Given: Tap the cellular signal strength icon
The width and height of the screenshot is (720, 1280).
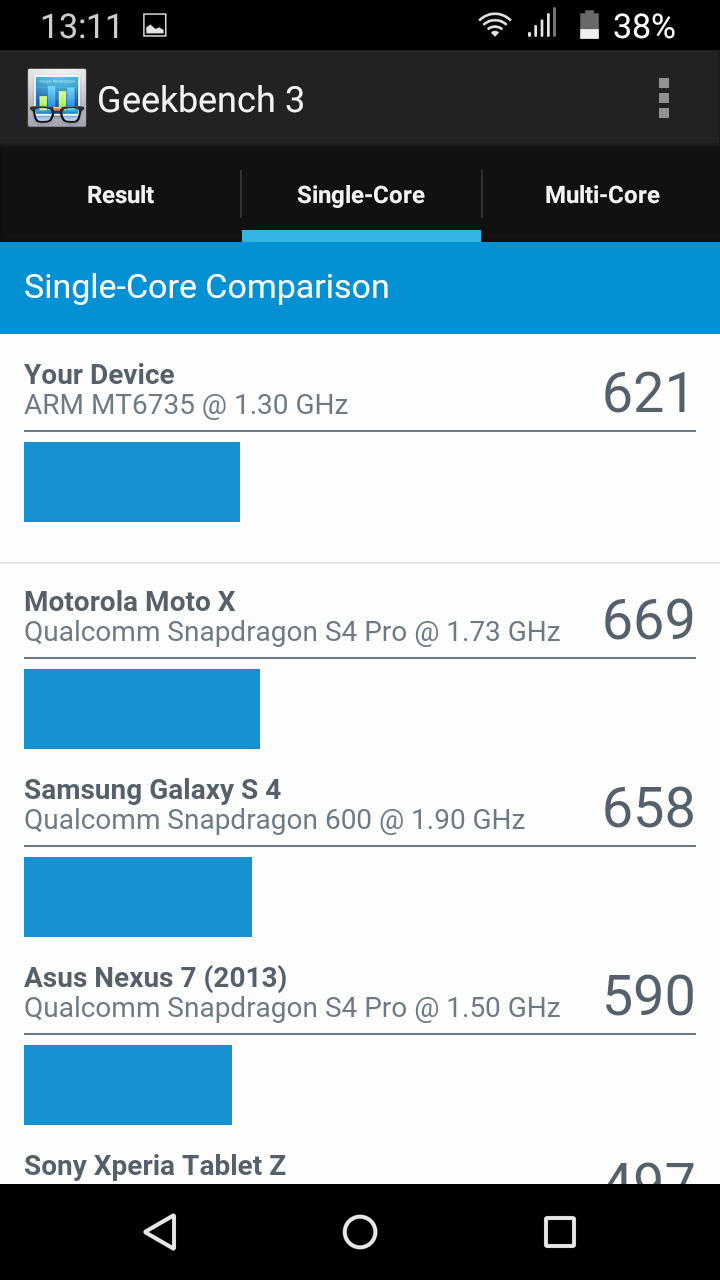Looking at the screenshot, I should (x=542, y=24).
